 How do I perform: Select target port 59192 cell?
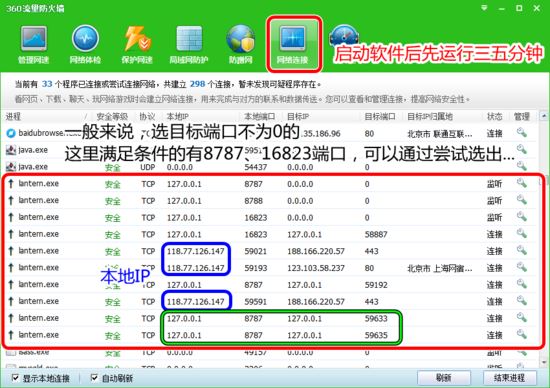click(x=376, y=285)
